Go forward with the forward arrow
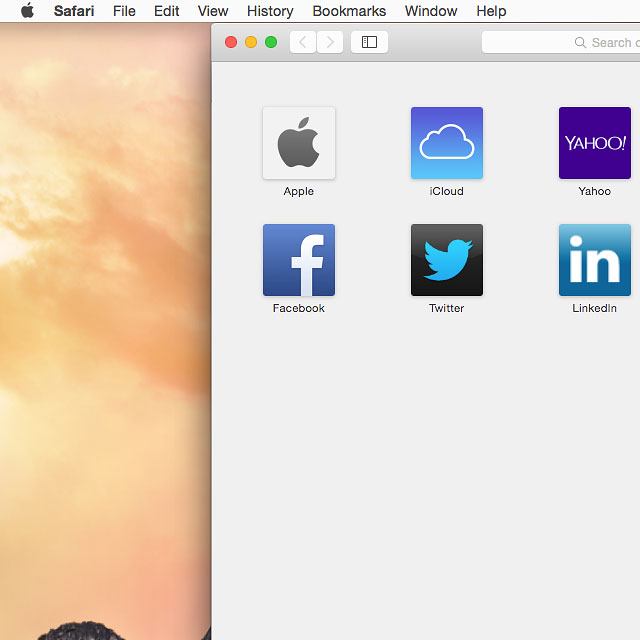The width and height of the screenshot is (640, 640). (330, 42)
